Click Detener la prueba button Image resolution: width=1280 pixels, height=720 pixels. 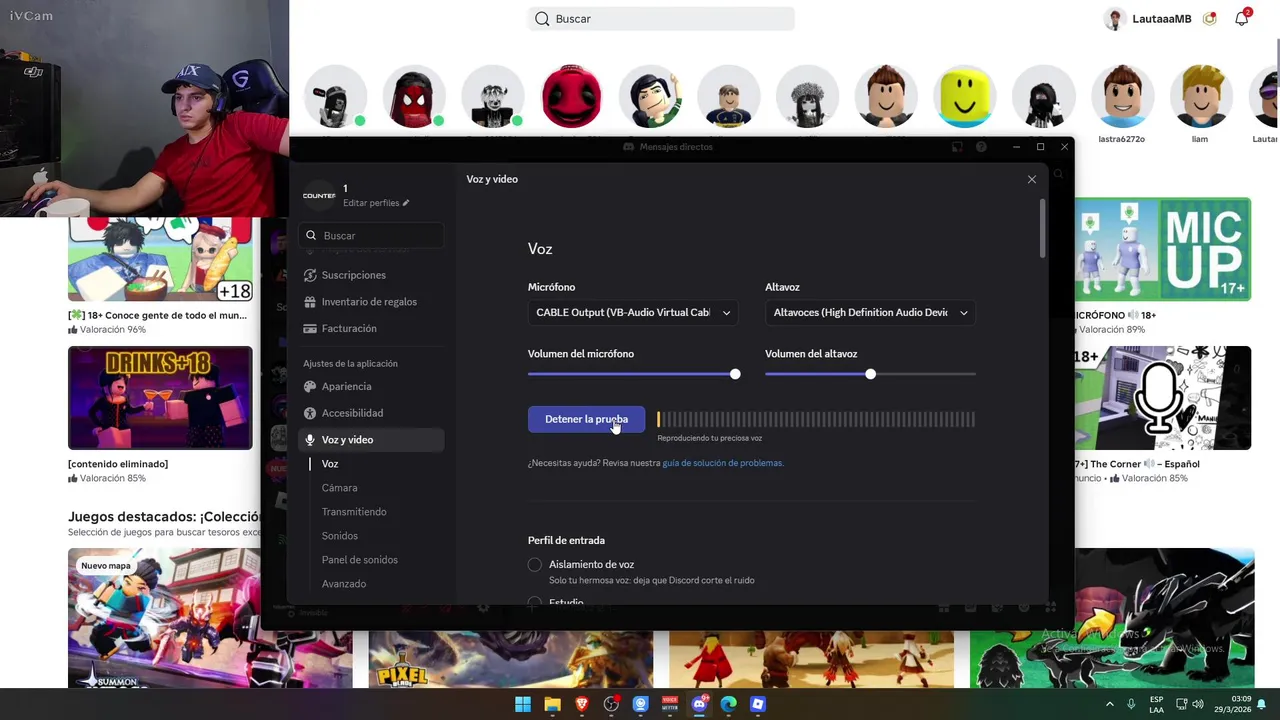click(586, 419)
